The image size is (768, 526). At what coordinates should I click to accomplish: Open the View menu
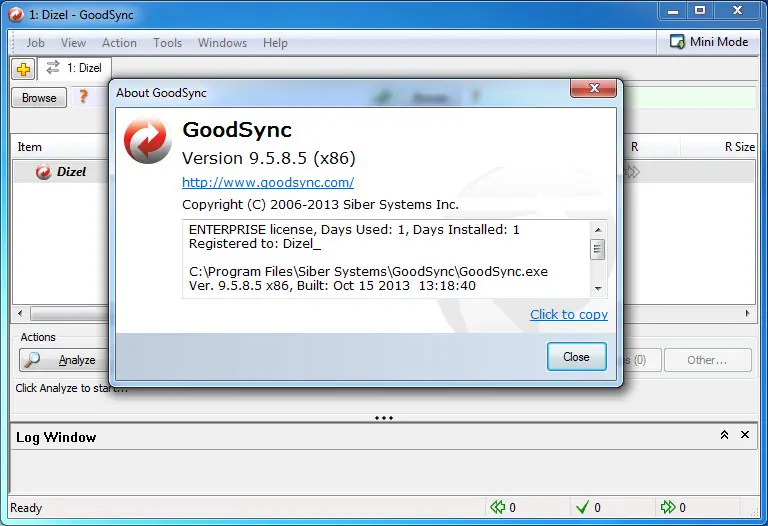(x=73, y=43)
